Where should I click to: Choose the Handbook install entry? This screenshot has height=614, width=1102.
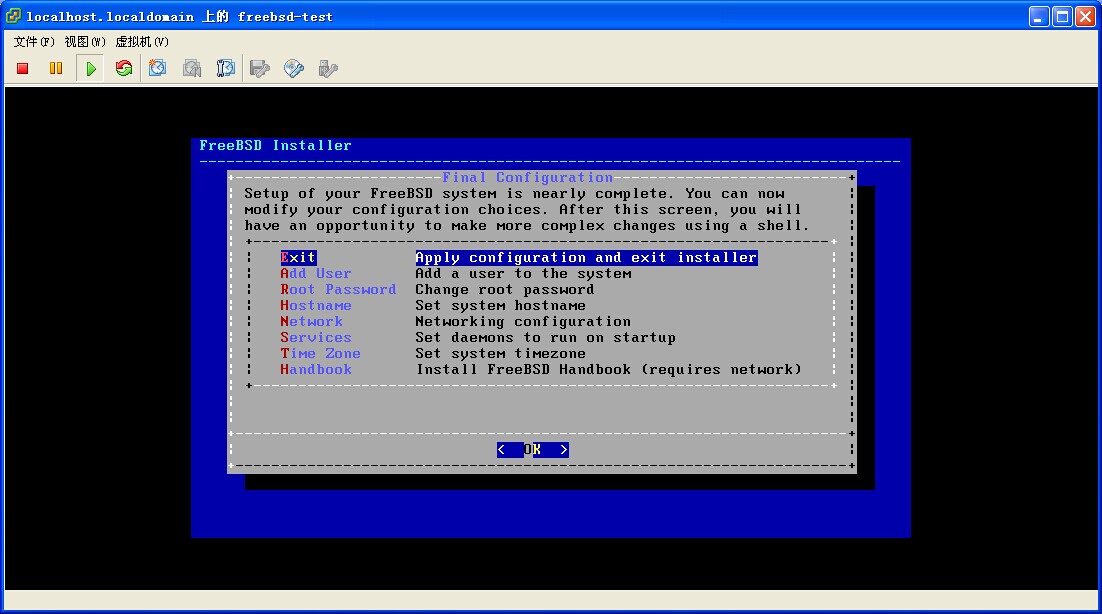coord(316,370)
